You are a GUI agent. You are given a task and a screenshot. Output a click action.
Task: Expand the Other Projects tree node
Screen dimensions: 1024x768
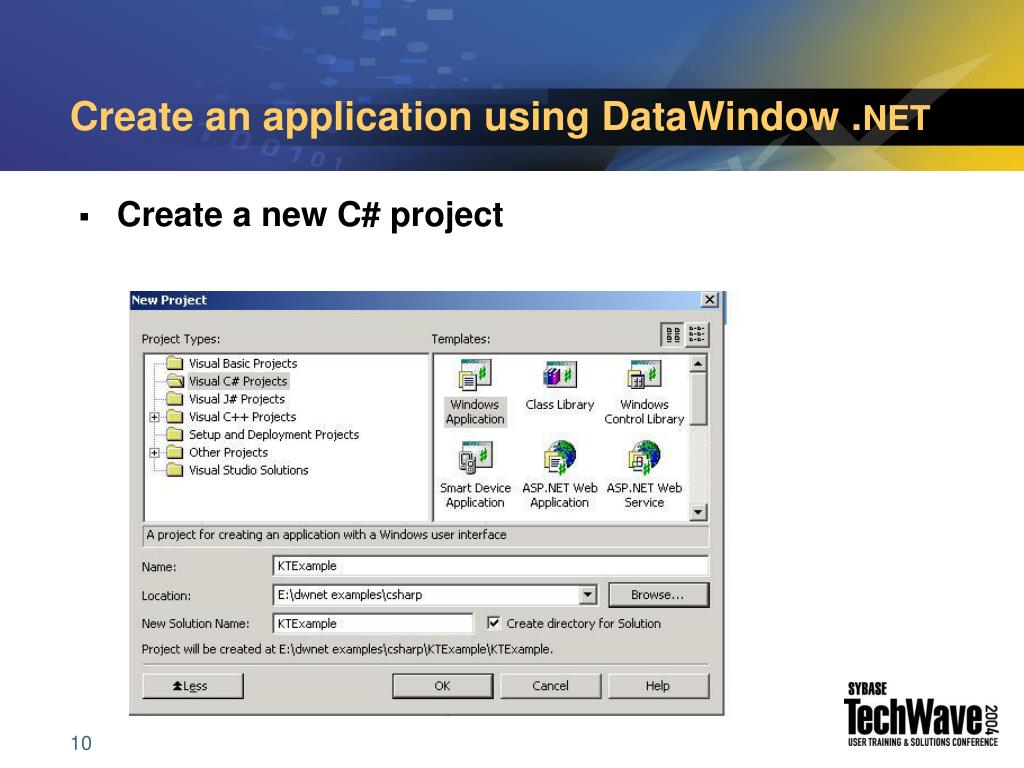[154, 452]
